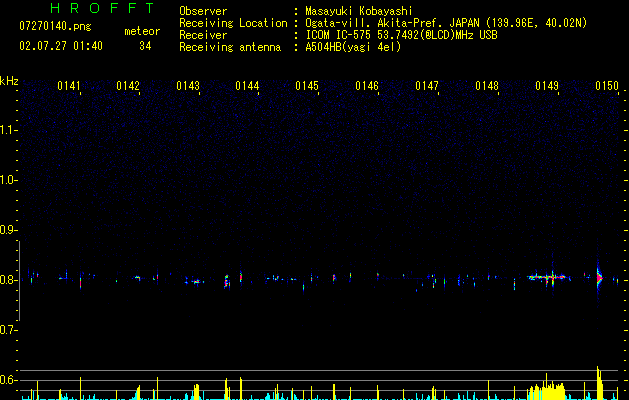The width and height of the screenshot is (629, 400).
Task: Click the 0143 time marker
Action: point(188,86)
